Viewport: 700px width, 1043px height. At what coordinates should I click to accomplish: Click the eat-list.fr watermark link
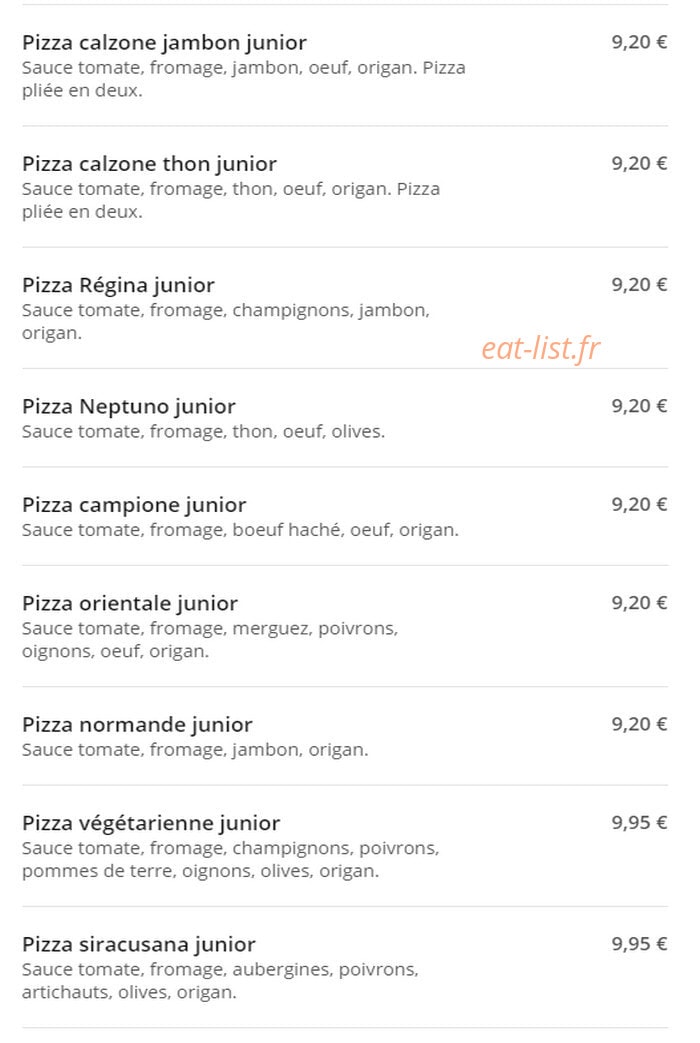click(x=540, y=349)
